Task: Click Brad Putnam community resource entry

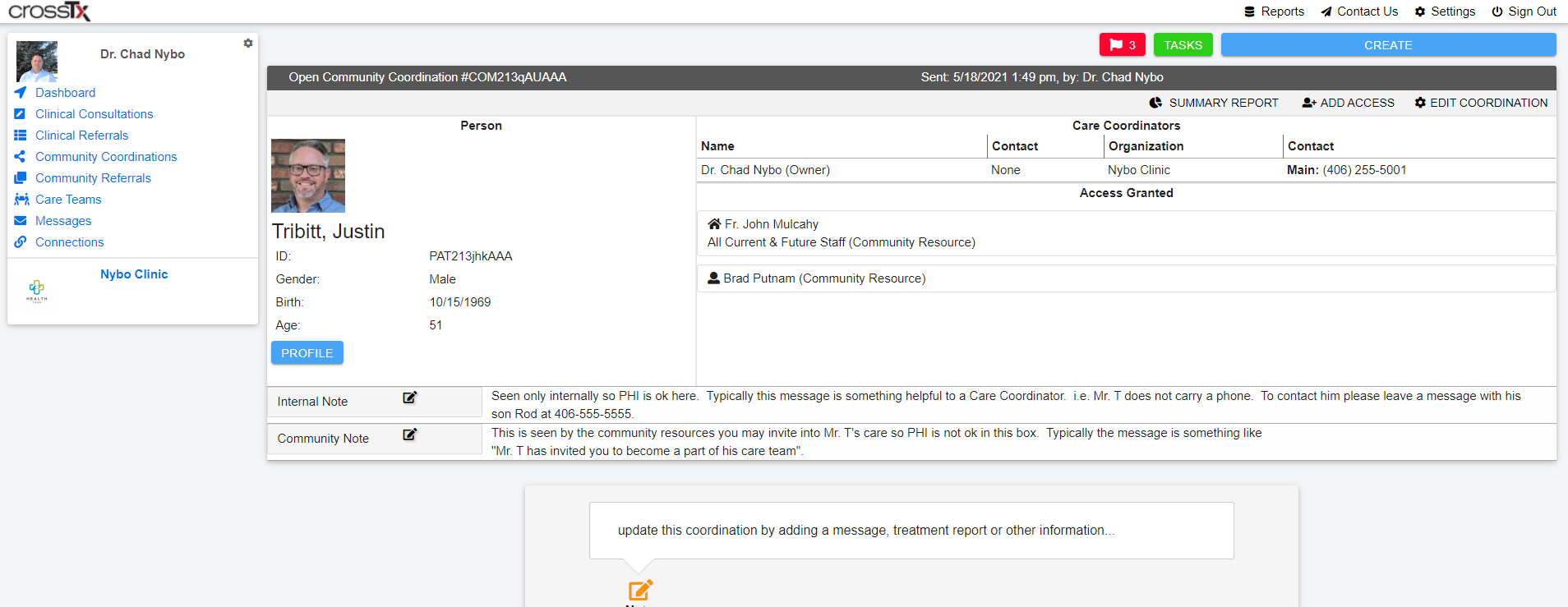Action: point(1126,278)
